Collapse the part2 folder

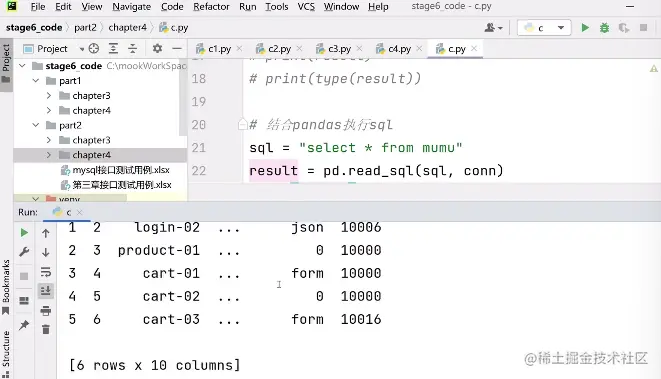coord(36,125)
